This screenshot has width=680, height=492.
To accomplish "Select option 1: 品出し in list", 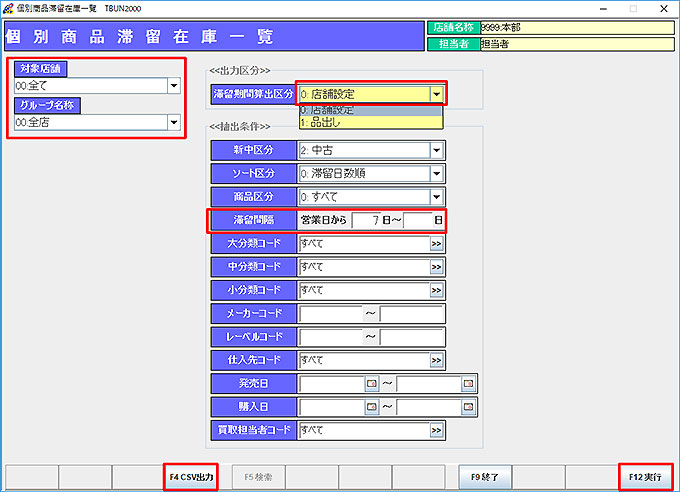I will coord(371,122).
